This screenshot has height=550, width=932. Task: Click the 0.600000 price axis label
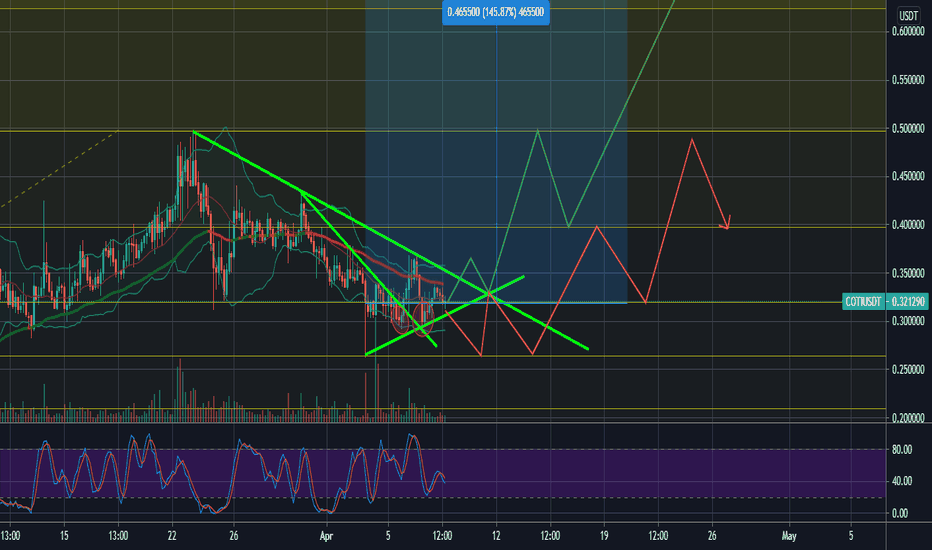908,31
